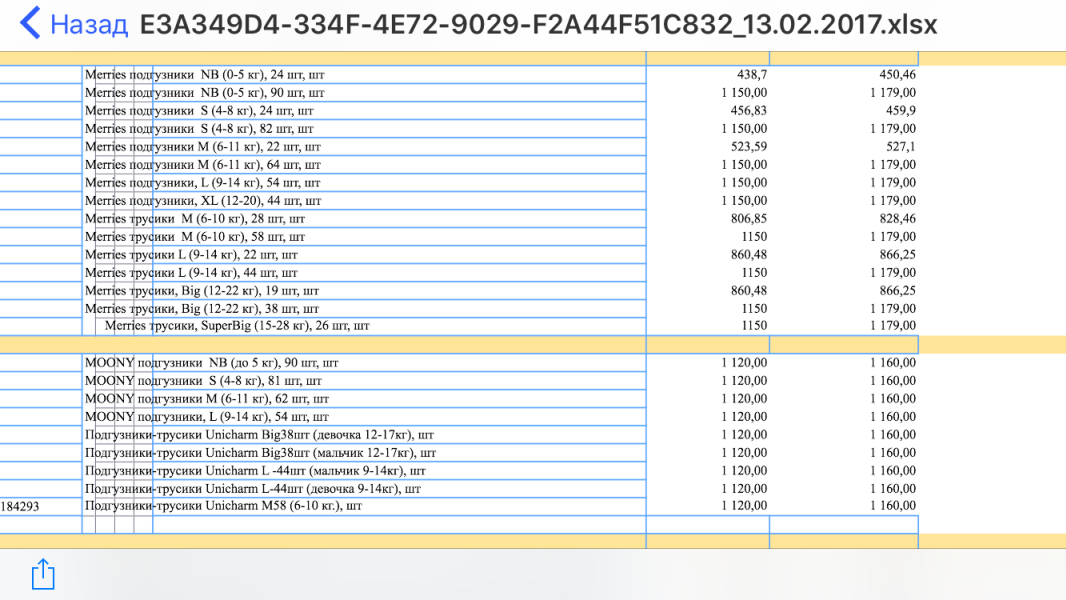Image resolution: width=1066 pixels, height=600 pixels.
Task: Select price cell 523,59
Action: coord(749,147)
